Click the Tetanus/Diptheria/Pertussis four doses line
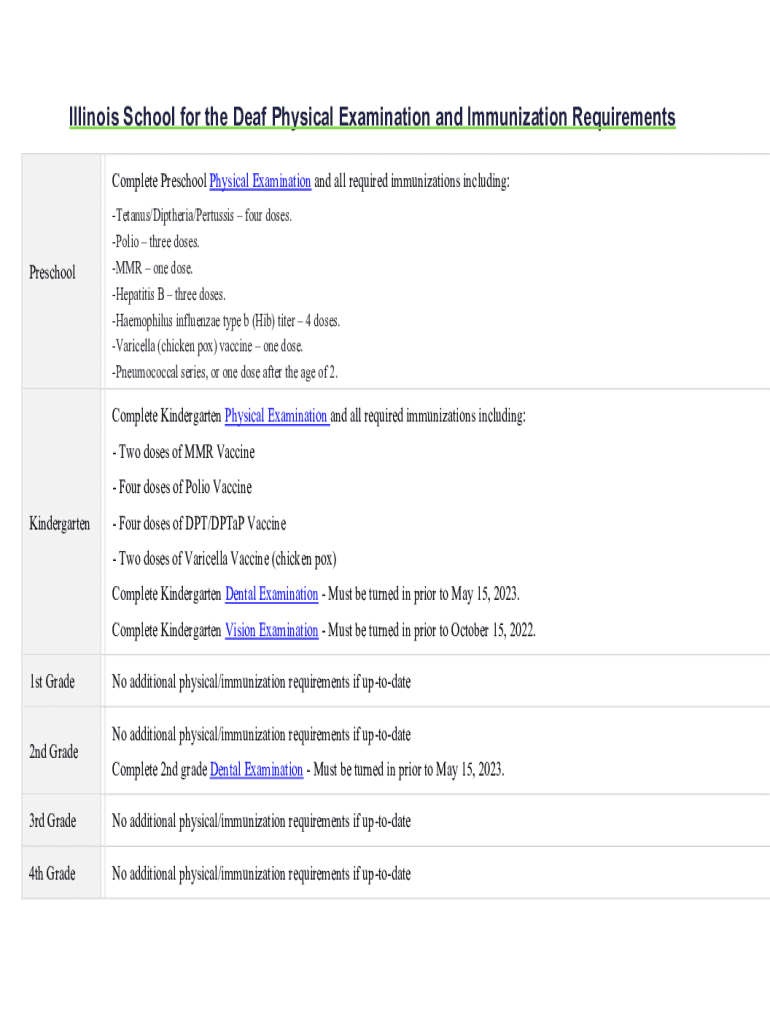Image resolution: width=770 pixels, height=1024 pixels. coord(202,216)
